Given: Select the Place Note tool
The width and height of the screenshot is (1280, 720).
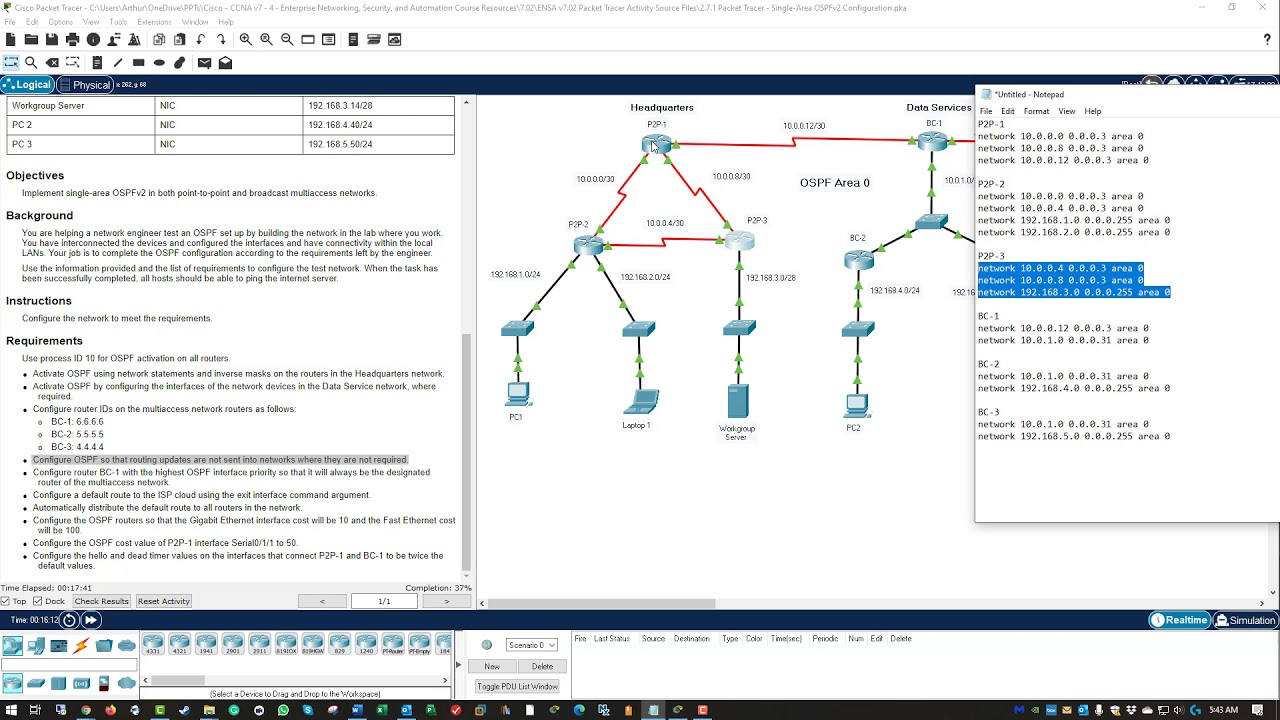Looking at the screenshot, I should tap(97, 62).
